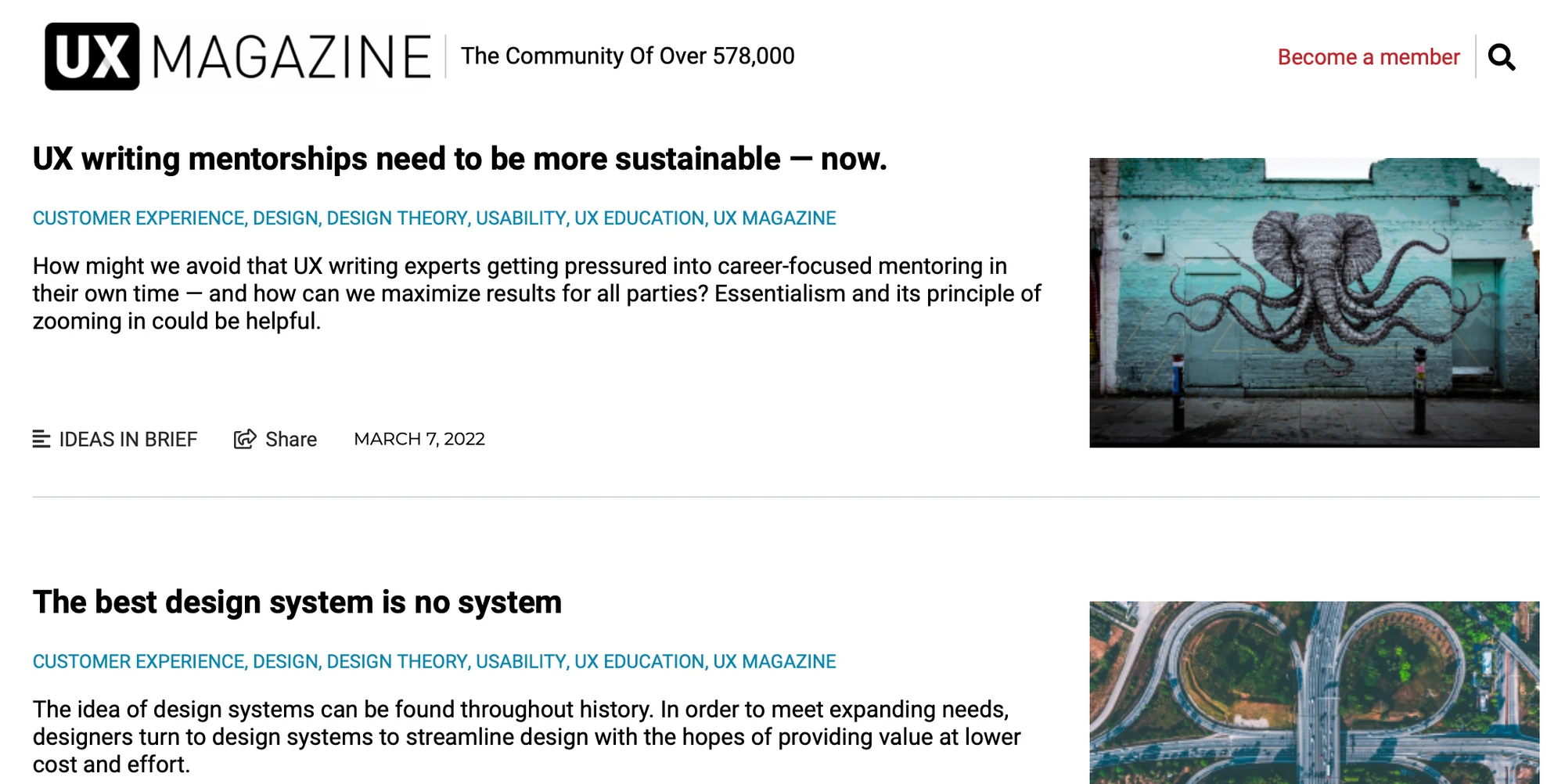The width and height of the screenshot is (1565, 784).
Task: Open the search magnifier icon
Action: point(1502,56)
